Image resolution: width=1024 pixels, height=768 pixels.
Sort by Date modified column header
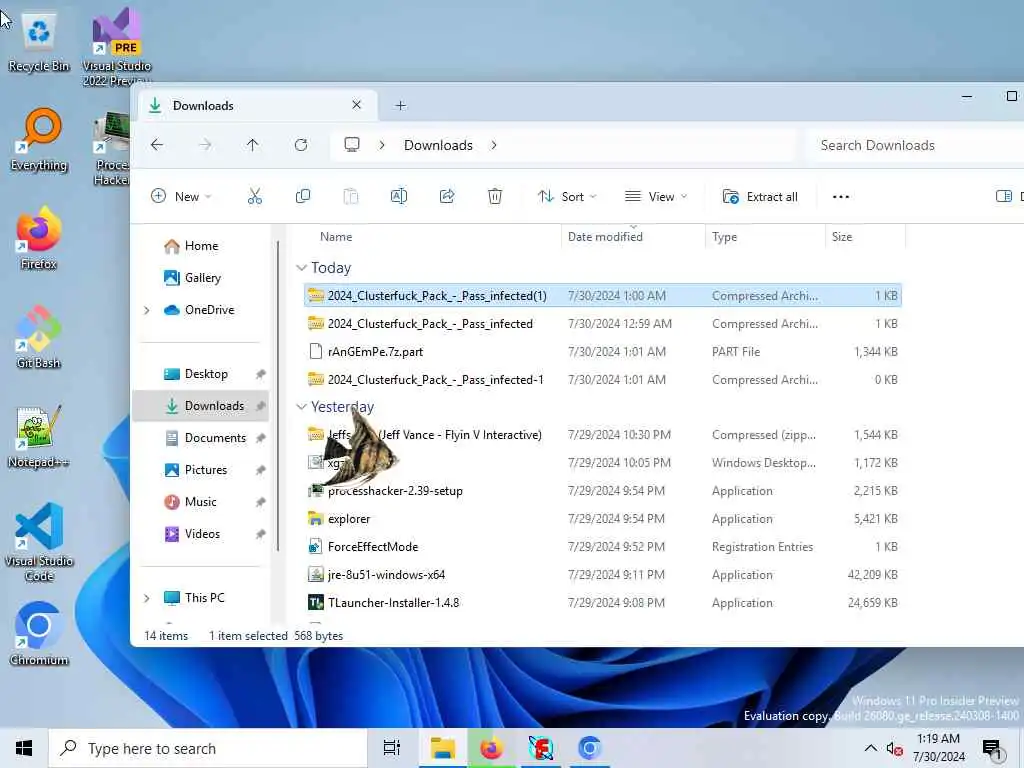(x=605, y=236)
